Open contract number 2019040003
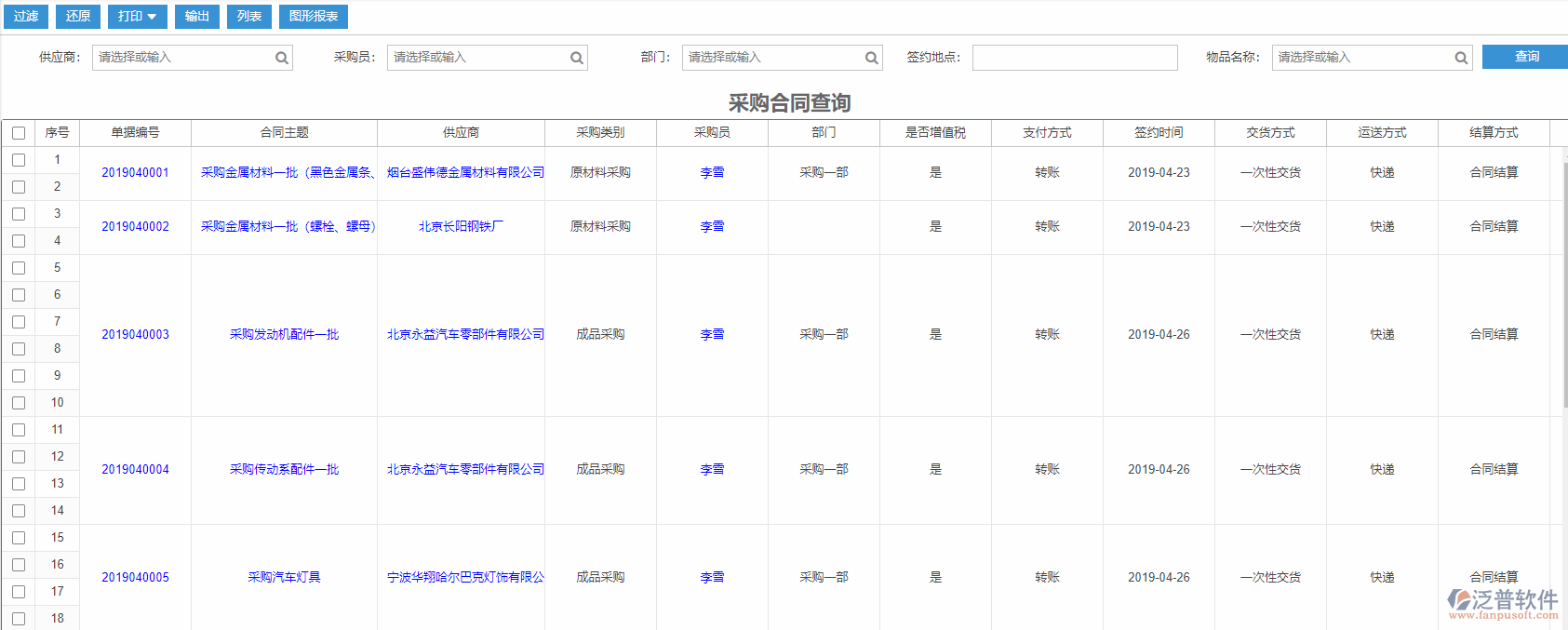 [135, 335]
